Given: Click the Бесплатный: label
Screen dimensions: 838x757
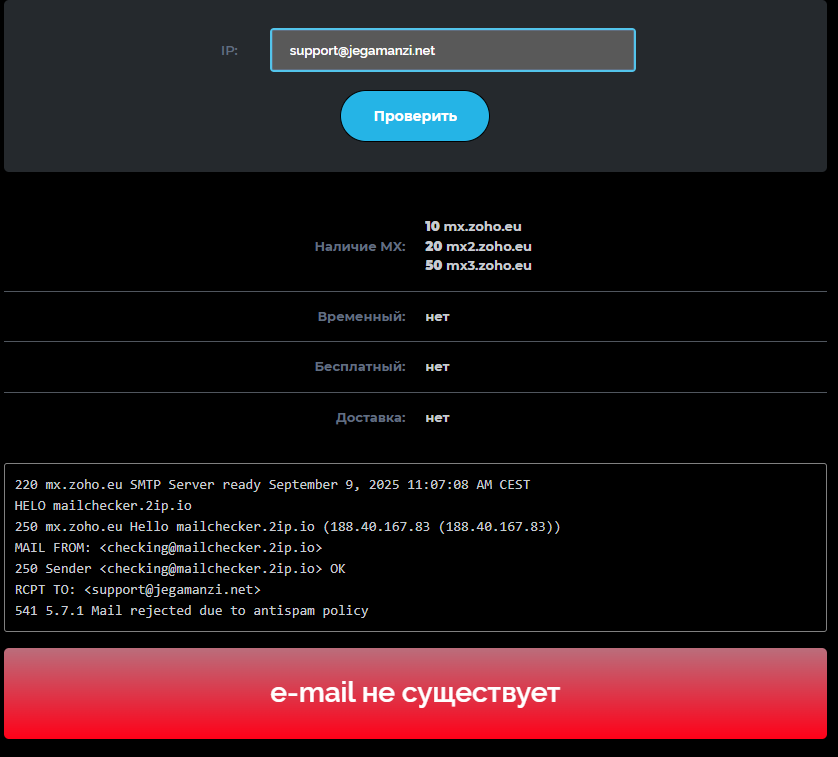Looking at the screenshot, I should (360, 366).
